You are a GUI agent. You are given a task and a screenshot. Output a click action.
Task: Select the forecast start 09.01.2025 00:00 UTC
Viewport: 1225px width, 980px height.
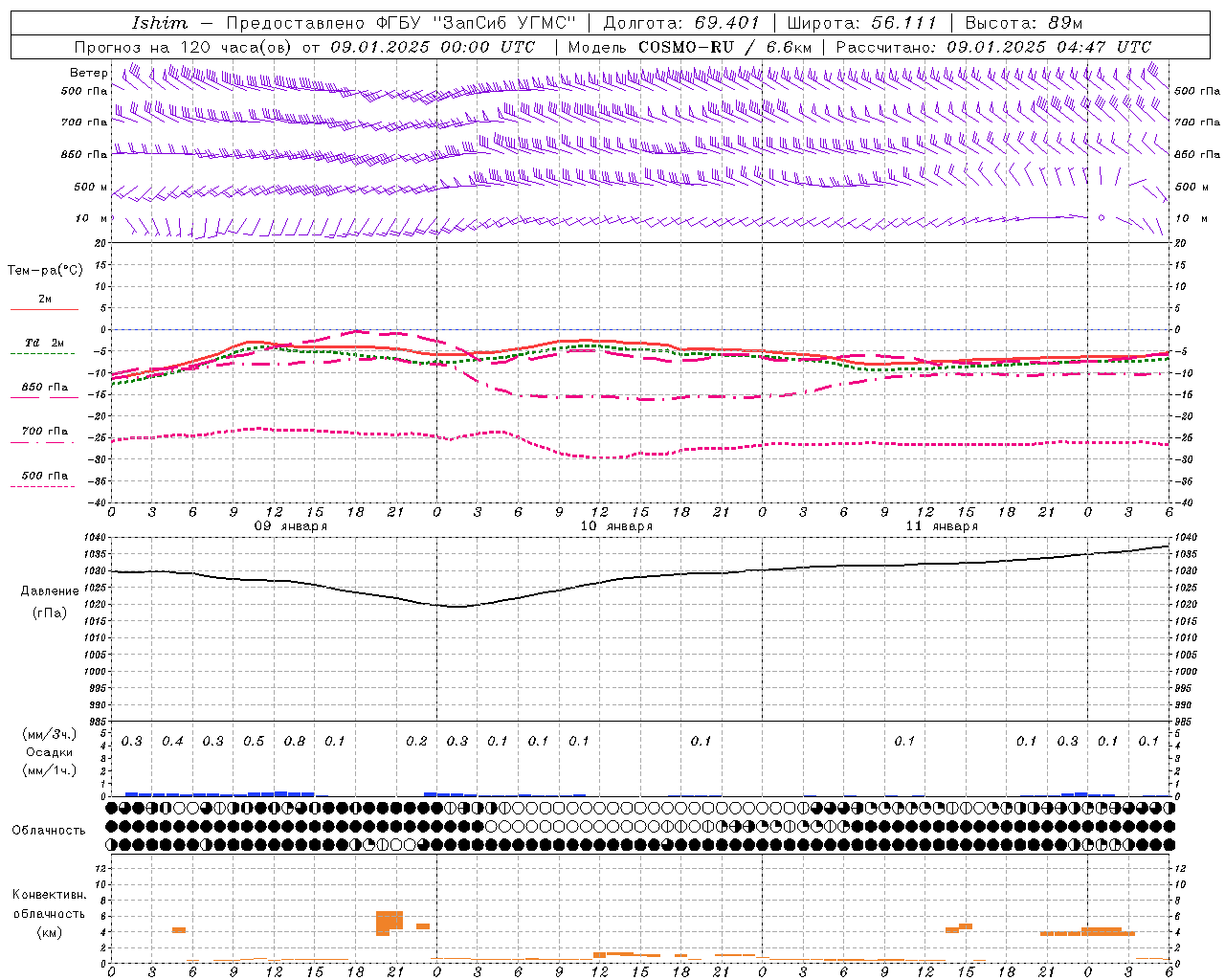(433, 47)
